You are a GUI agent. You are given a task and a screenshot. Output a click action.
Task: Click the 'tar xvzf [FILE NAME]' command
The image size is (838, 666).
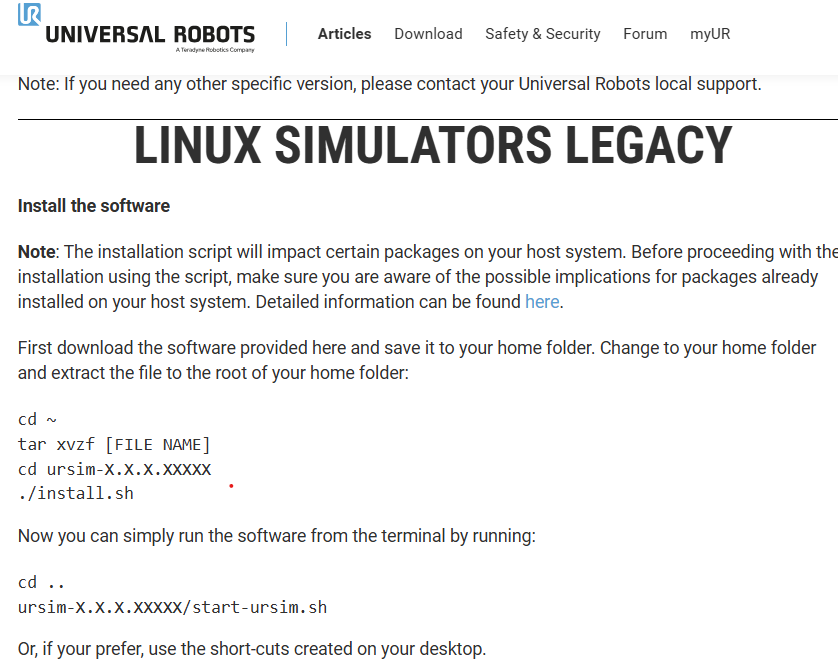pyautogui.click(x=114, y=444)
